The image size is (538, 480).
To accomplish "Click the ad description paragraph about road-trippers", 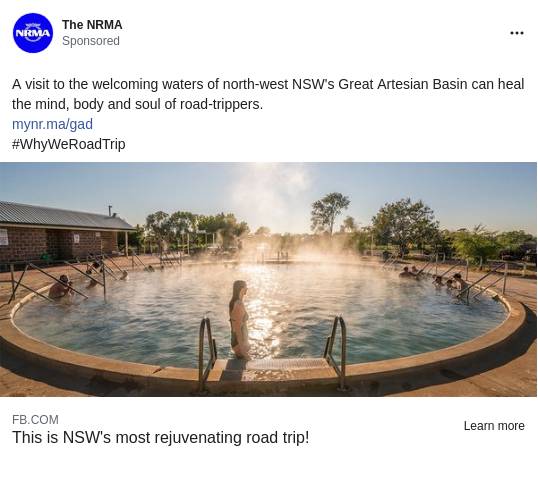I will coord(268,94).
